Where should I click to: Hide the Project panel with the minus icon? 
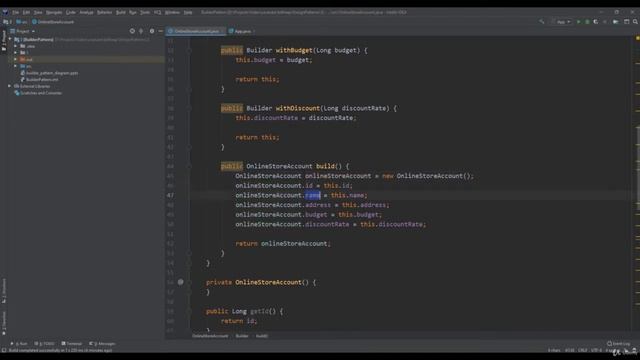click(160, 31)
